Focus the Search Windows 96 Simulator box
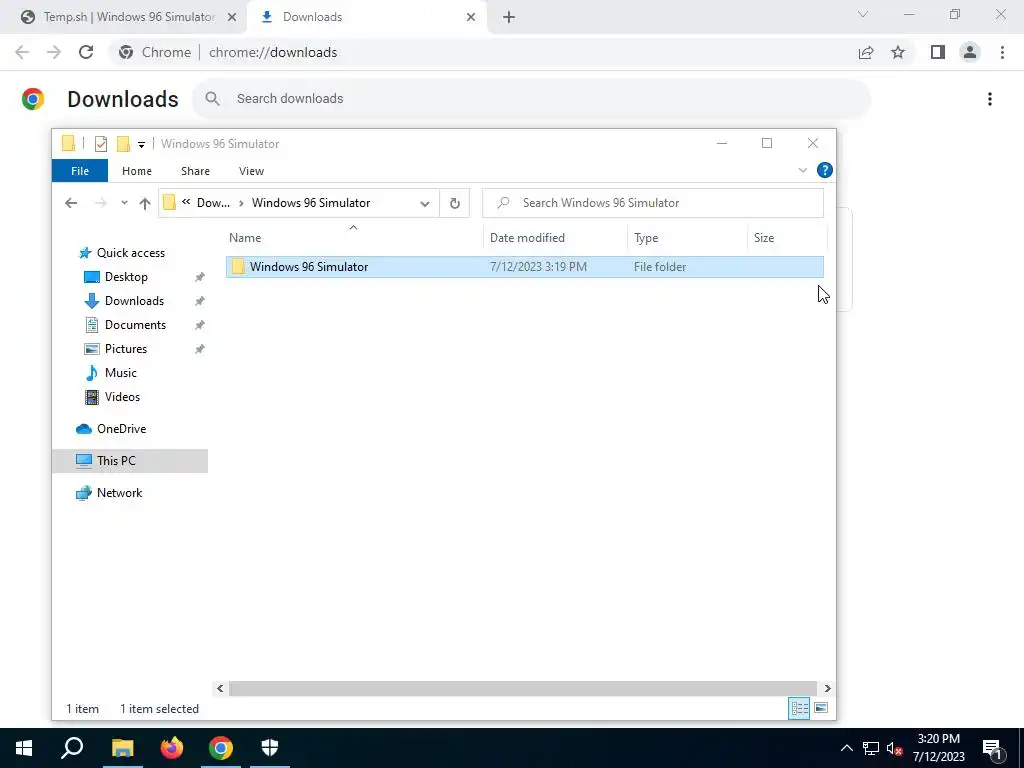Screen dimensions: 1024x768 tap(652, 203)
